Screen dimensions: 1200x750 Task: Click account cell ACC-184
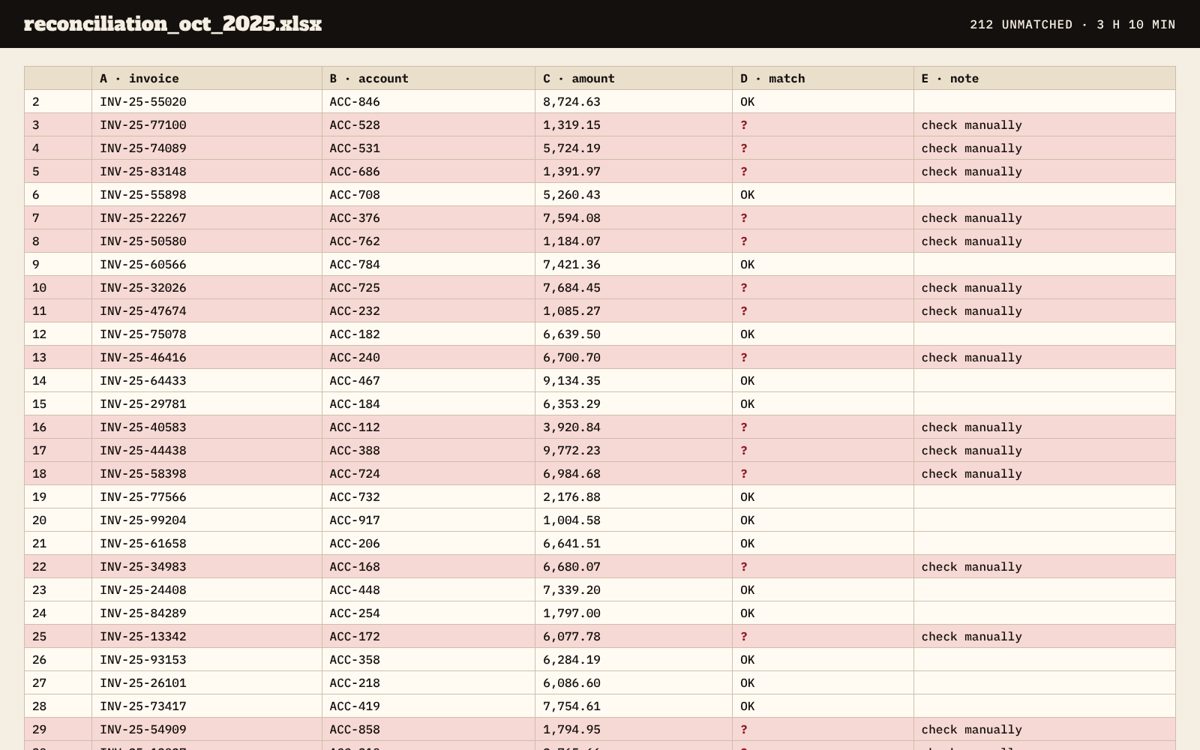(429, 404)
